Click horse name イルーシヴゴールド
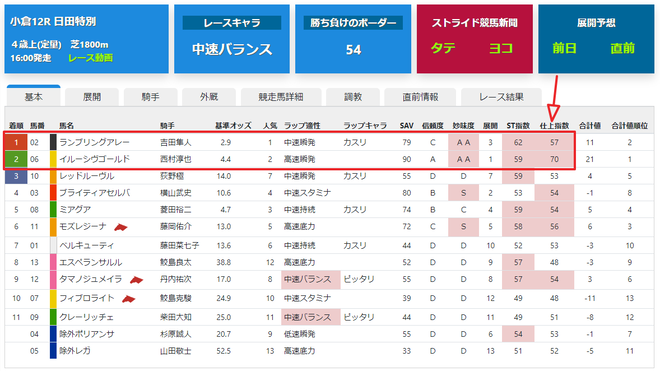Image resolution: width=660 pixels, height=371 pixels. 94,159
